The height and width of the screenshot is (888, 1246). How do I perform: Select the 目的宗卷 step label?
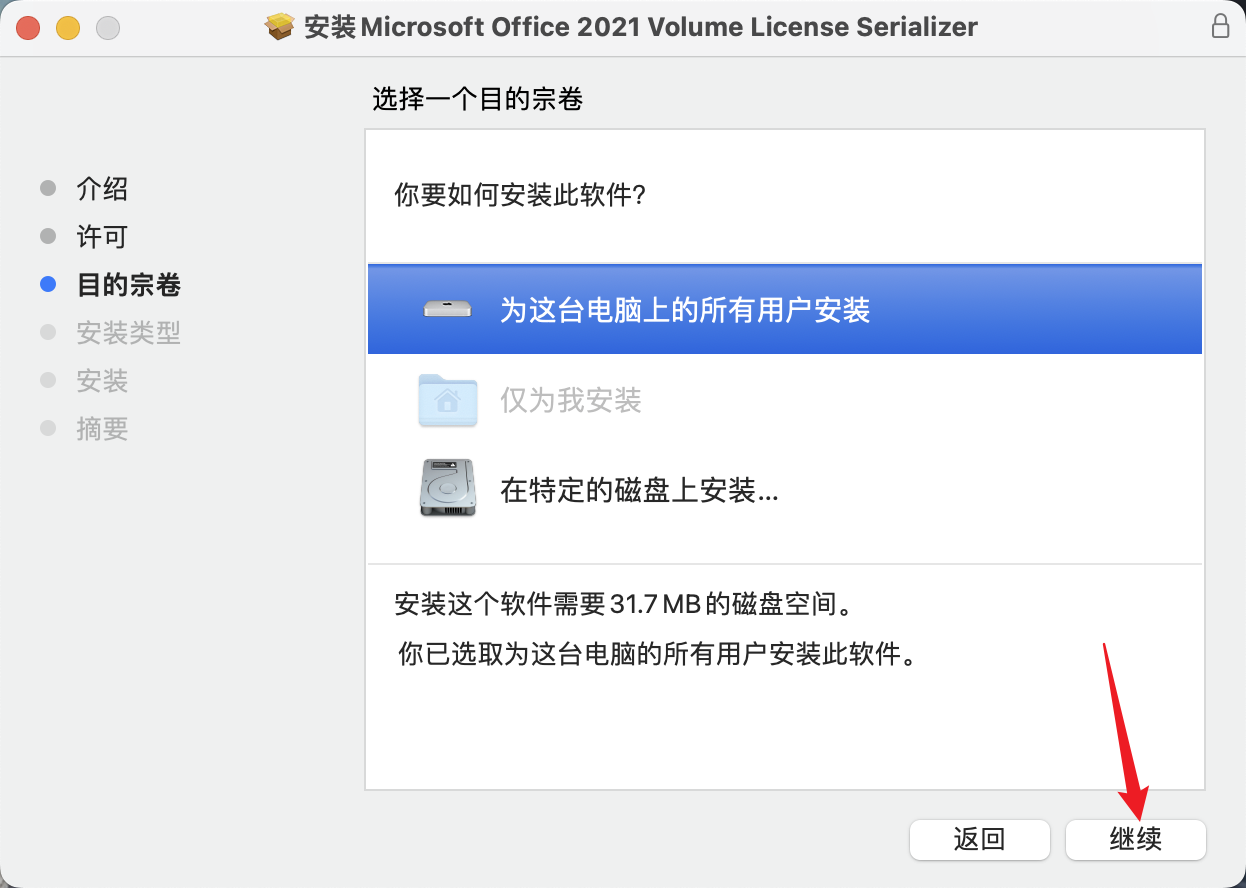coord(129,285)
